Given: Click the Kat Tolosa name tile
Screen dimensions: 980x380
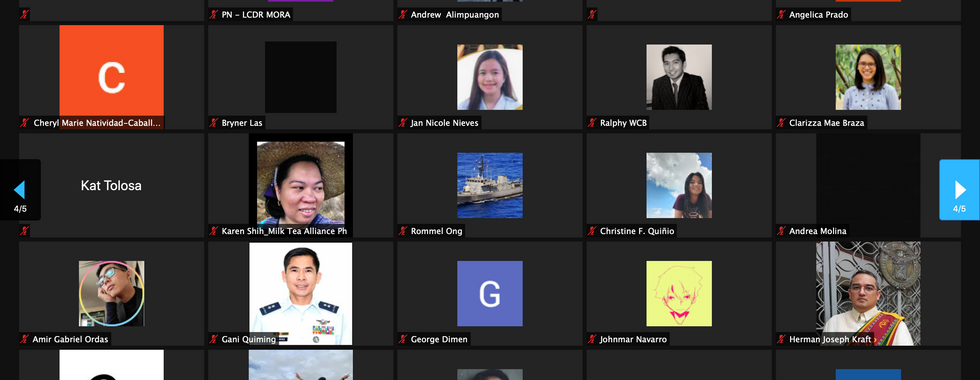Looking at the screenshot, I should (x=111, y=186).
